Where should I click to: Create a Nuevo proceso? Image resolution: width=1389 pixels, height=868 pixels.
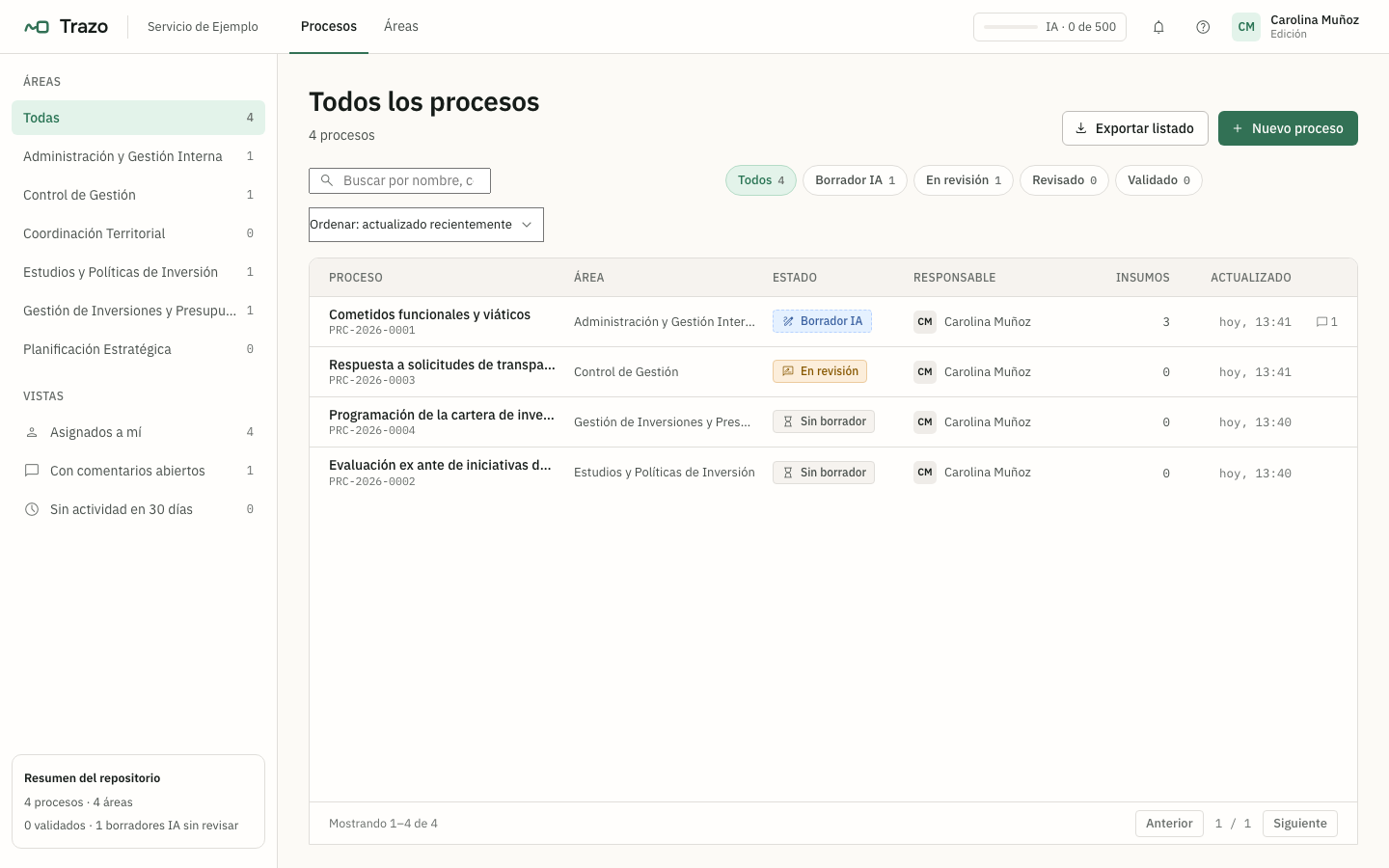click(1288, 128)
